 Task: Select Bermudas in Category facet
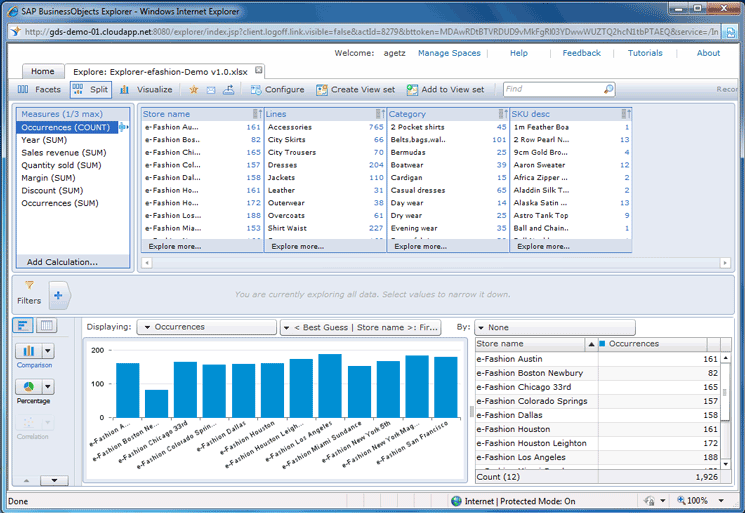(448, 152)
